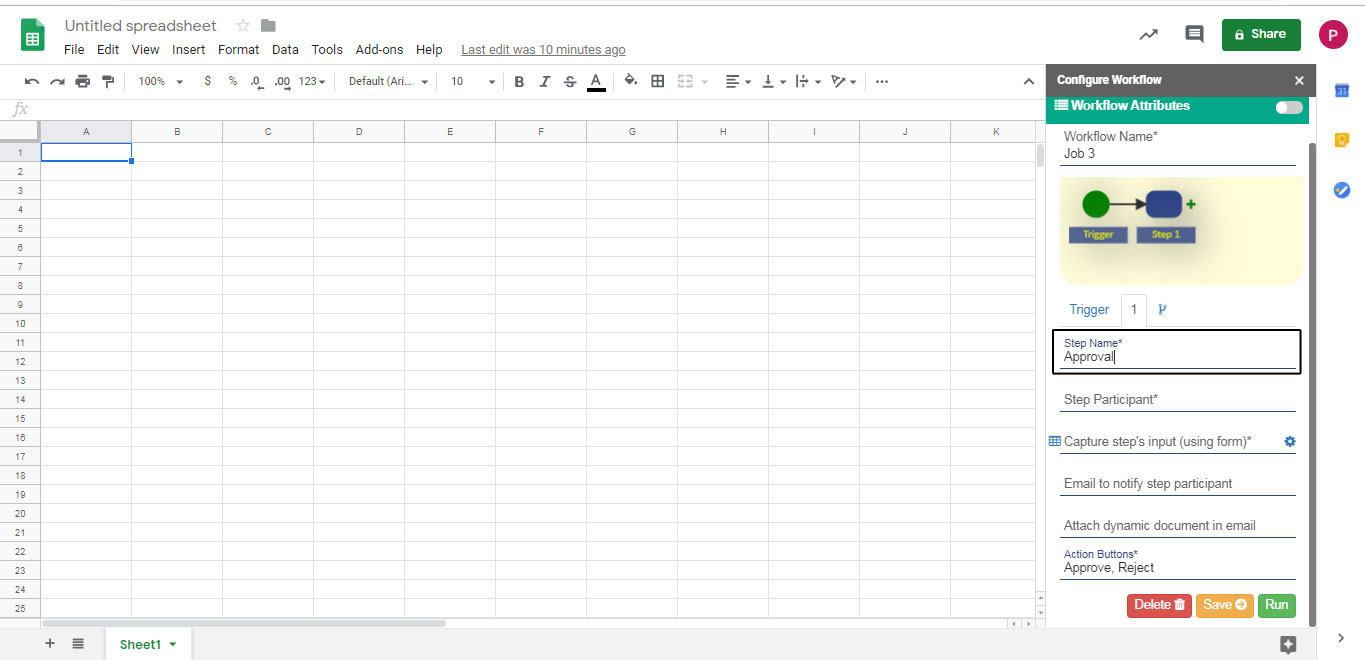The image size is (1365, 660).
Task: Click the Attach dynamic document in email field
Action: pos(1178,525)
